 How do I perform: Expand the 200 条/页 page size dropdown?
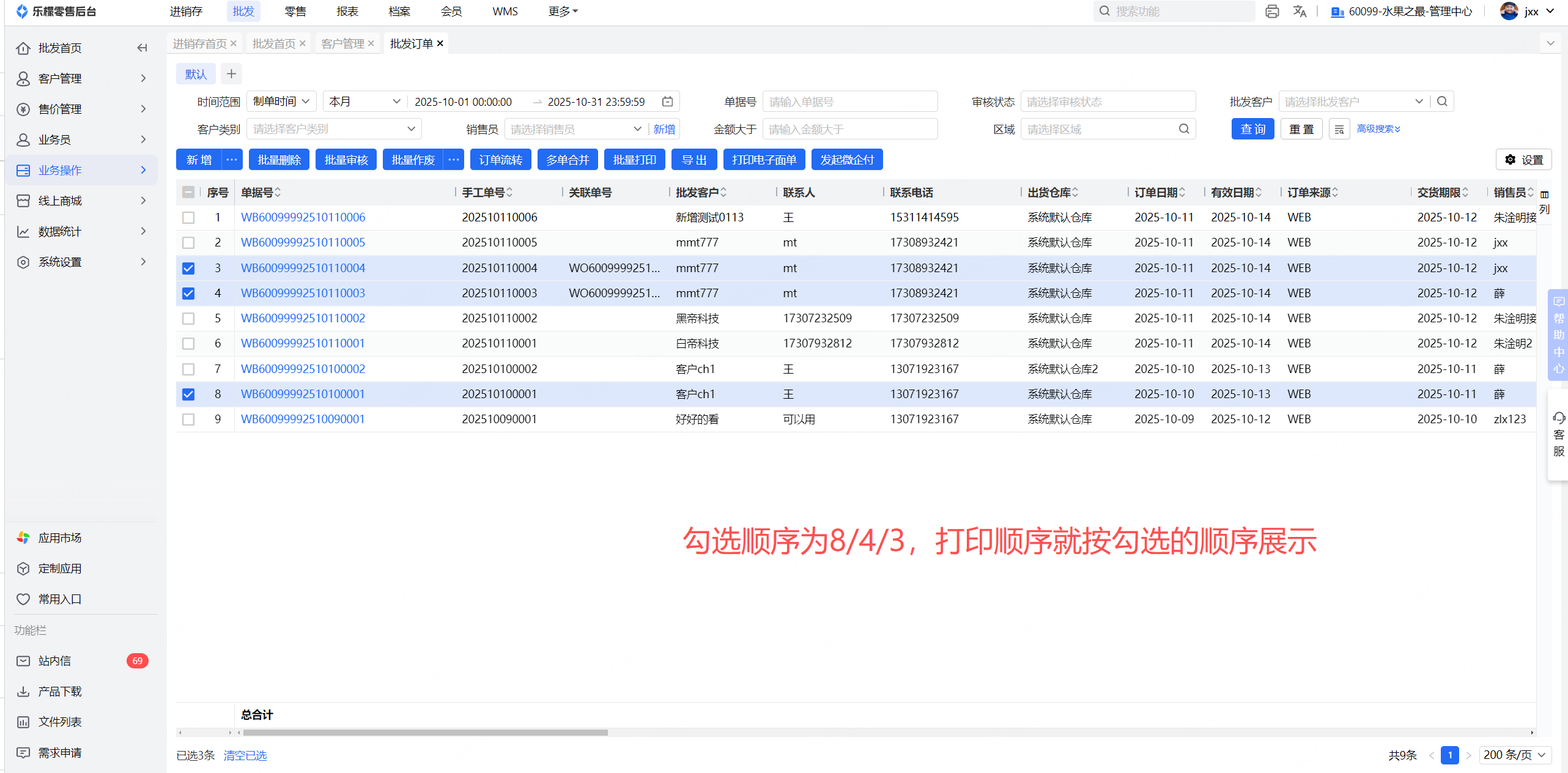click(x=1514, y=755)
